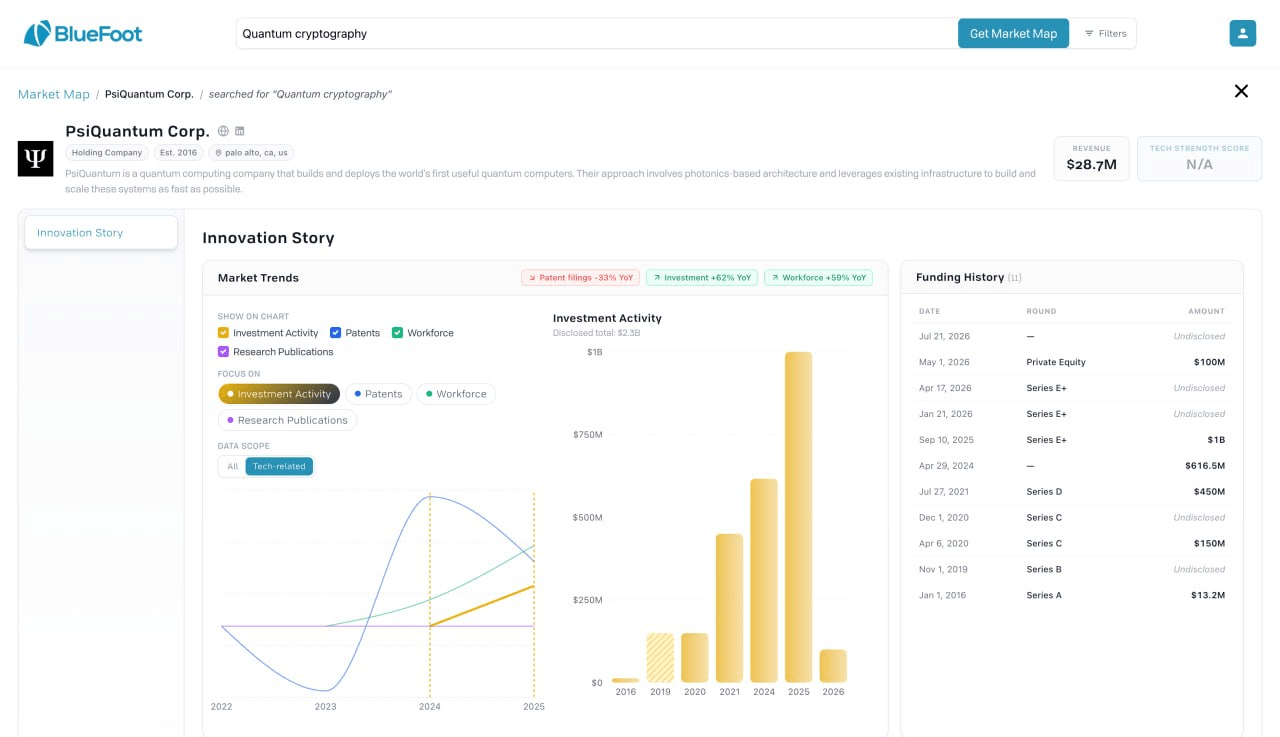Open the Filters options
1280x737 pixels.
1105,33
